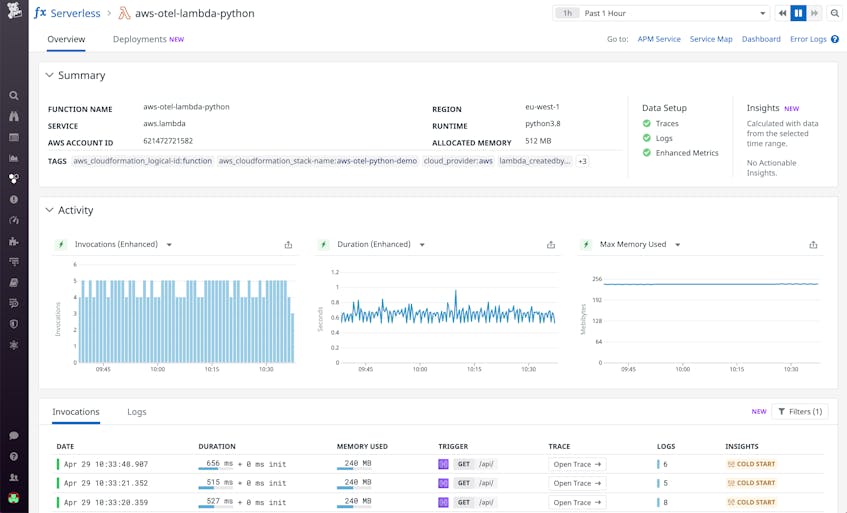The image size is (847, 513).
Task: Click COLD START badge in first row
Action: [751, 464]
